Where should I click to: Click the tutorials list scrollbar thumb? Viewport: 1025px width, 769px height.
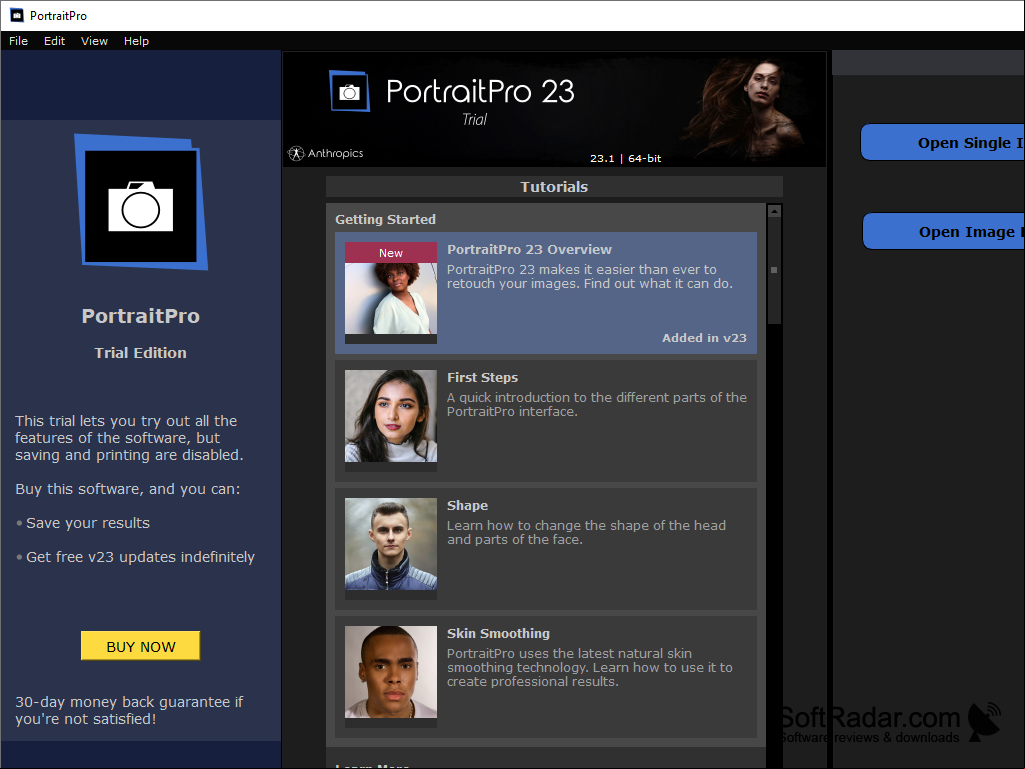[x=774, y=271]
